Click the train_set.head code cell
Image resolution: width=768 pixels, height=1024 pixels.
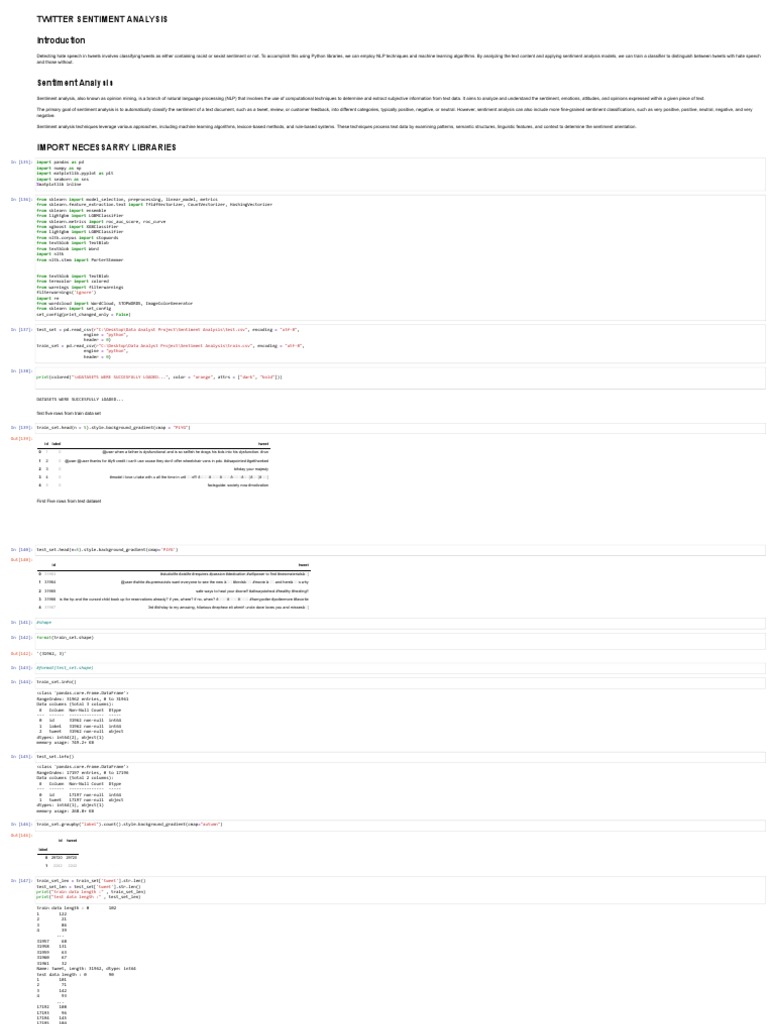pos(400,428)
